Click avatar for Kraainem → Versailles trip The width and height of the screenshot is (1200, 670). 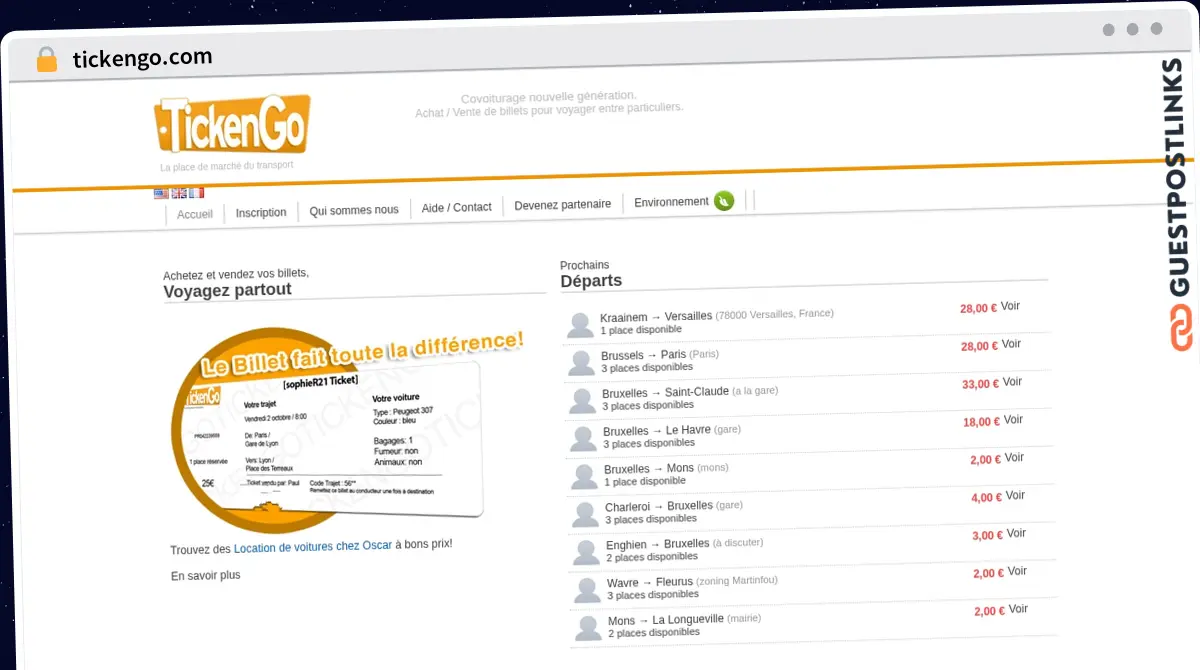tap(580, 324)
